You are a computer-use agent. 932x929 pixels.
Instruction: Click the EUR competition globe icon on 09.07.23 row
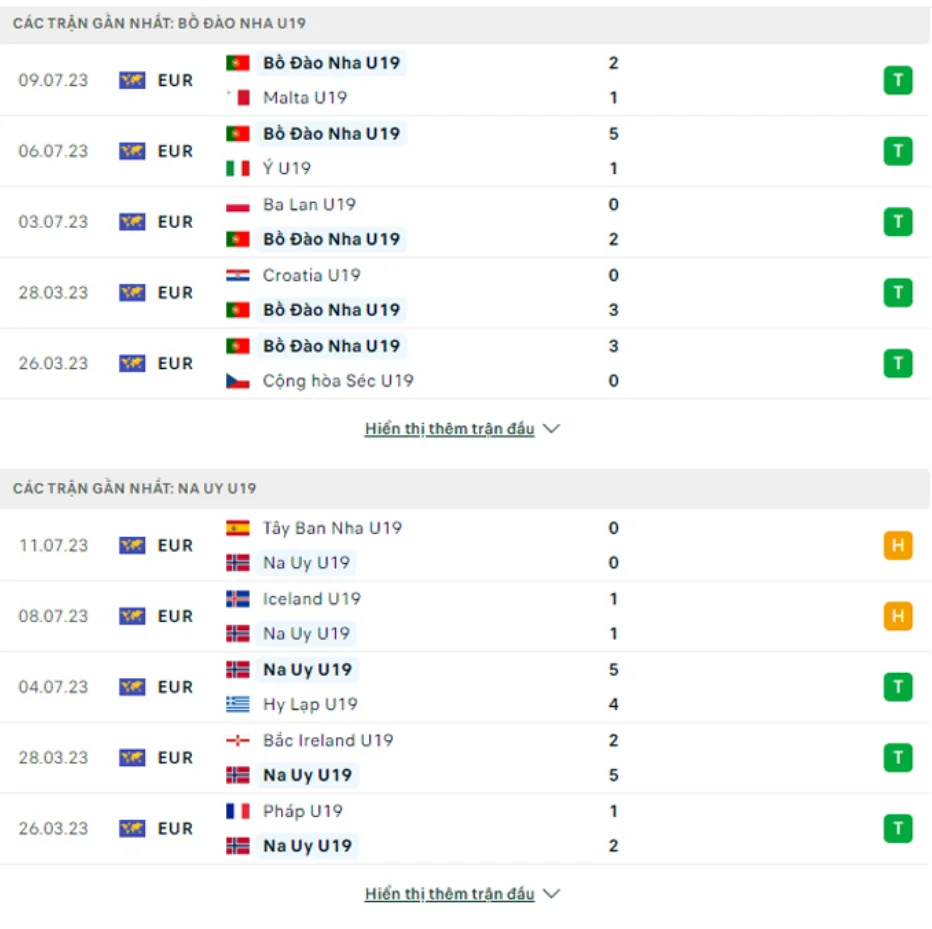coord(131,80)
